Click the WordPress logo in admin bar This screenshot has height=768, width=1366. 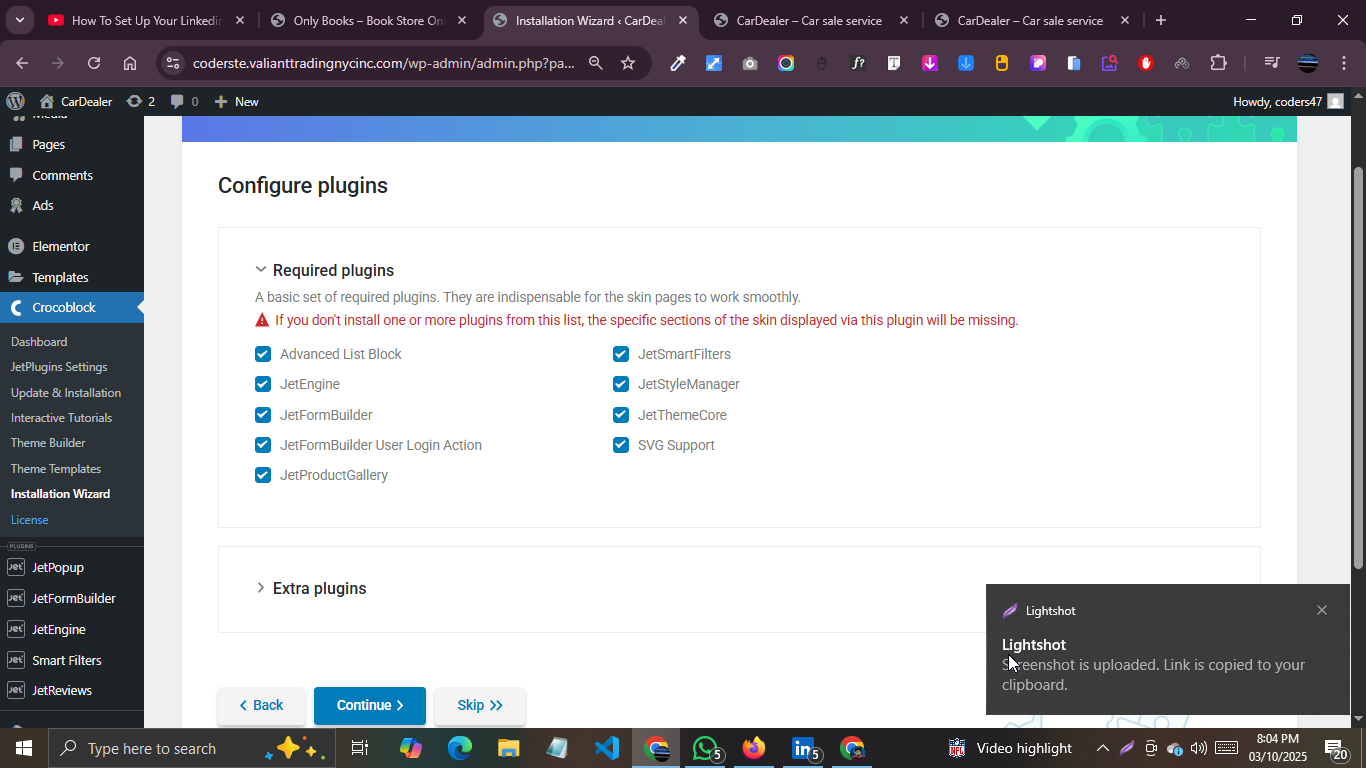[x=15, y=101]
